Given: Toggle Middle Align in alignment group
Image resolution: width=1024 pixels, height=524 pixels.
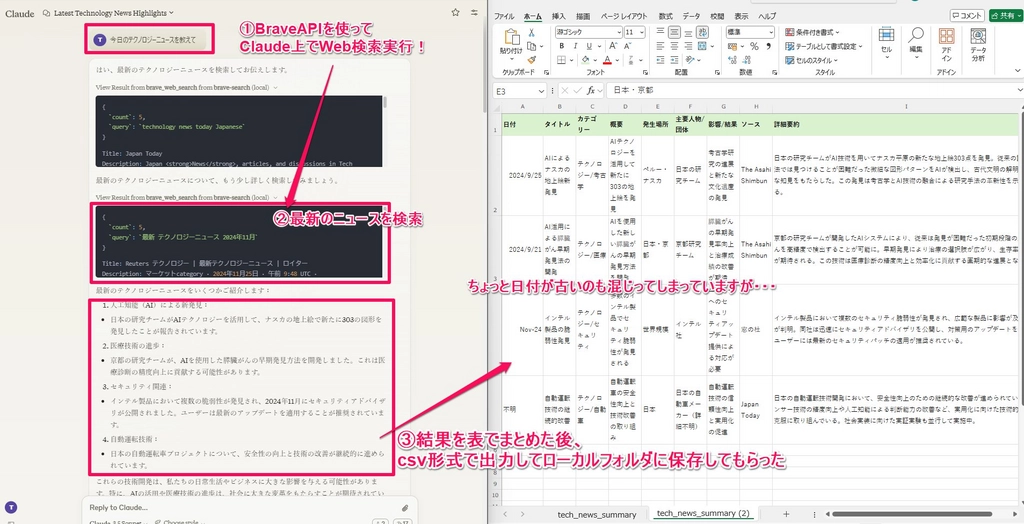Looking at the screenshot, I should click(675, 32).
